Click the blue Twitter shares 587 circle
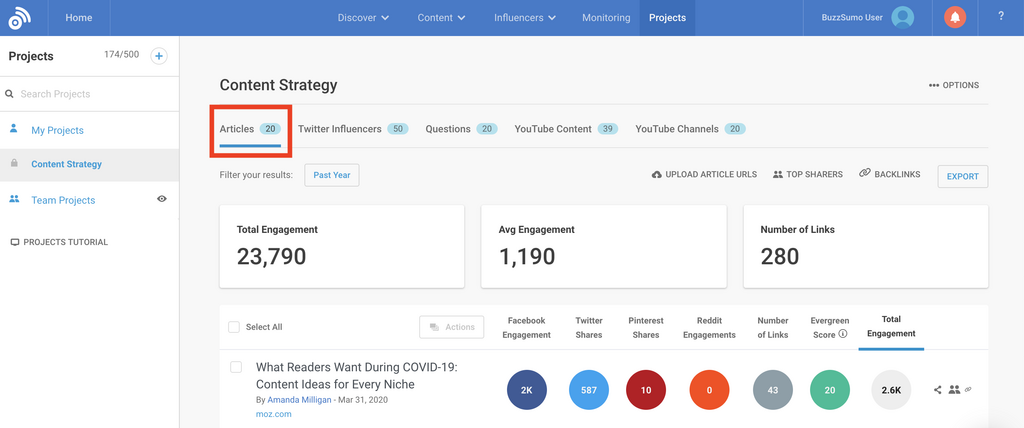 click(589, 390)
